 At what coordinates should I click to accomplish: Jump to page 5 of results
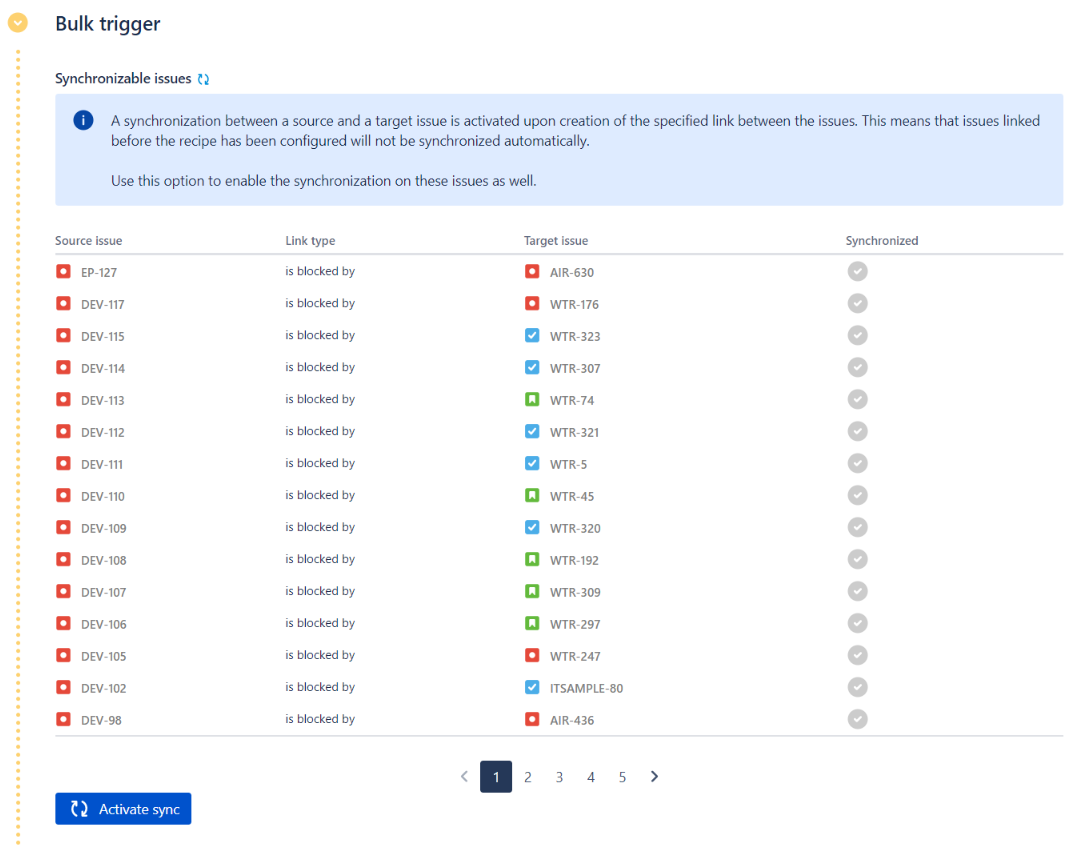click(622, 777)
